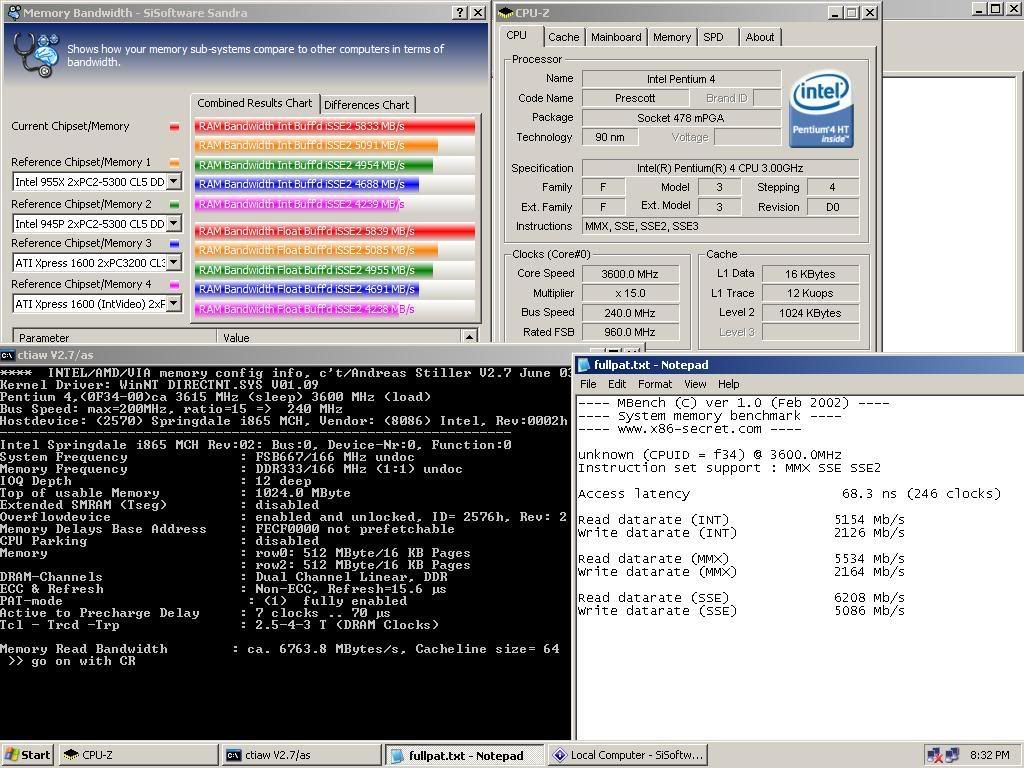
Task: Open Notepad Format menu
Action: tap(654, 384)
